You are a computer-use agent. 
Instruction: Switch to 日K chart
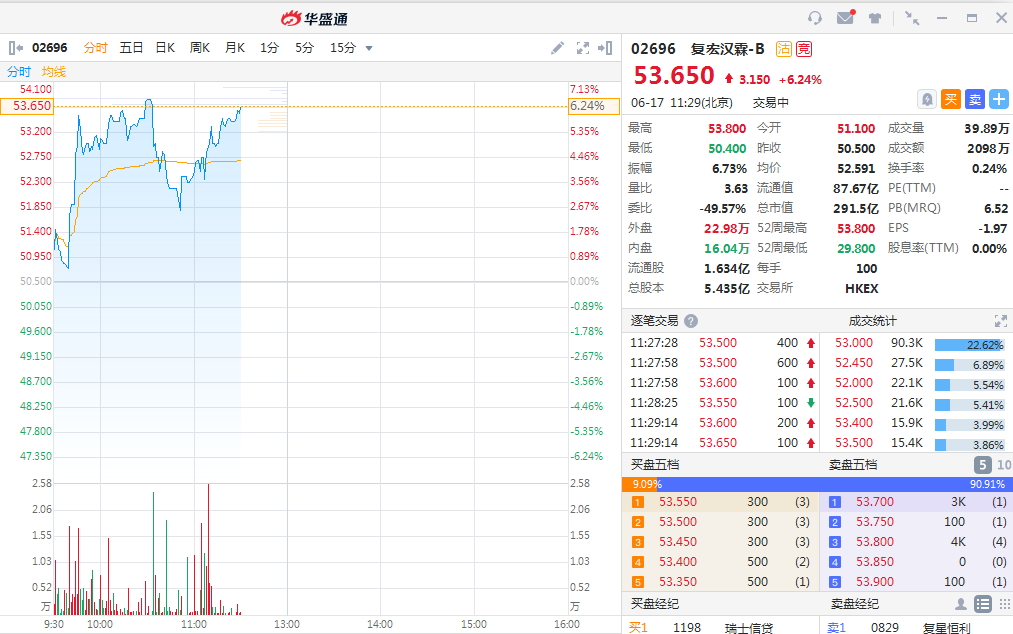coord(165,48)
